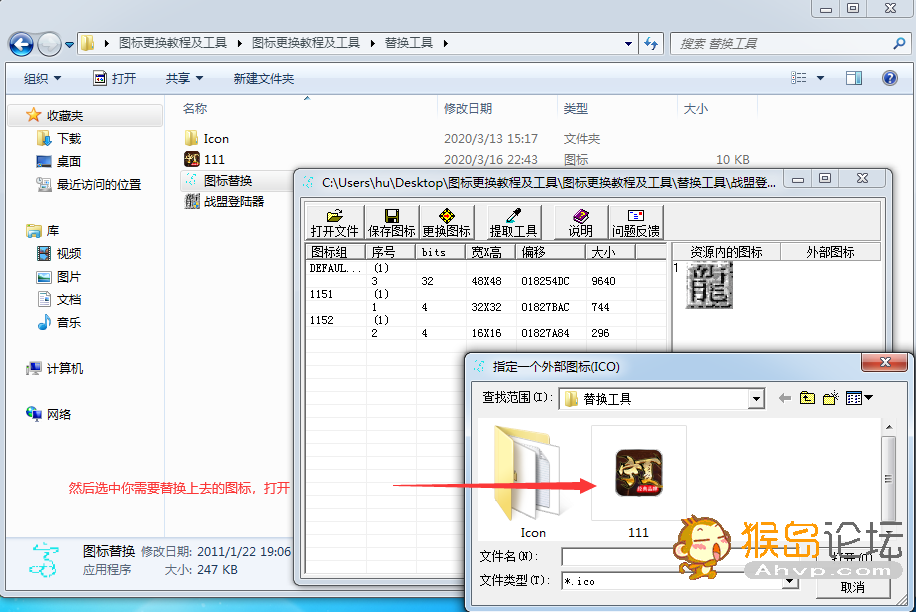Screen dimensions: 916x612
Task: Select 库 in navigation pane
Action: click(53, 231)
